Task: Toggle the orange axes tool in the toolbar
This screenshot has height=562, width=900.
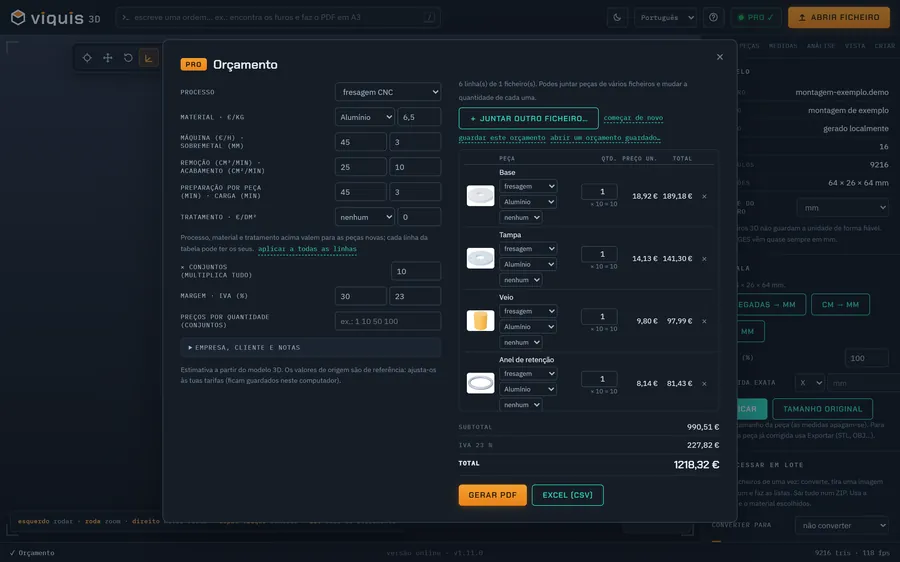Action: point(149,58)
